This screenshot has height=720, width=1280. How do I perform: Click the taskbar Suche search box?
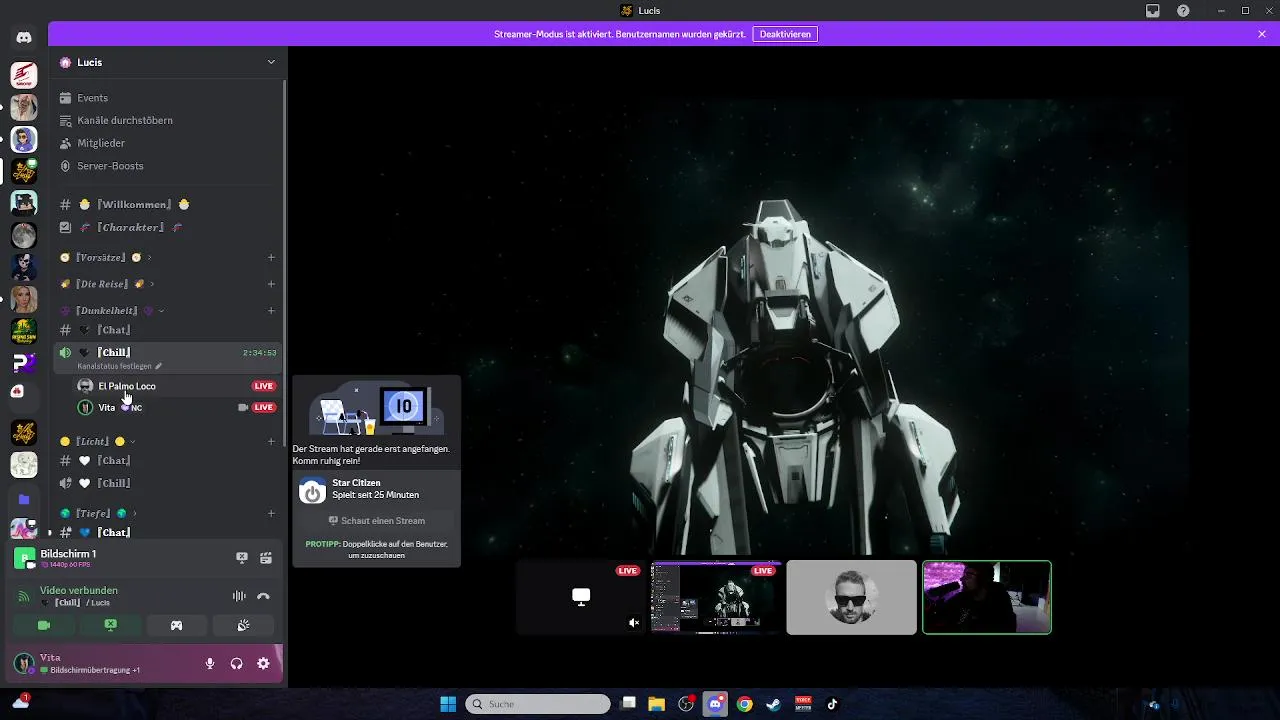(x=538, y=704)
